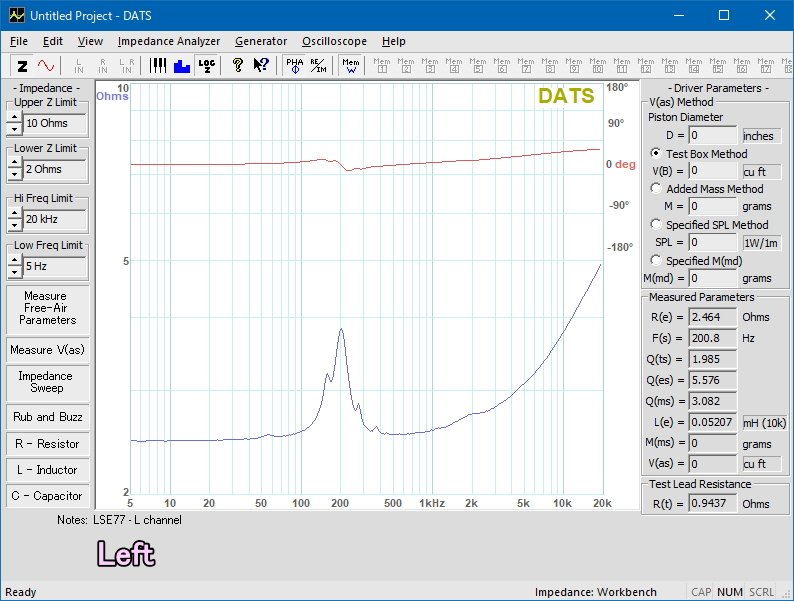
Task: Select memory slot Mem 7 icon
Action: (526, 65)
